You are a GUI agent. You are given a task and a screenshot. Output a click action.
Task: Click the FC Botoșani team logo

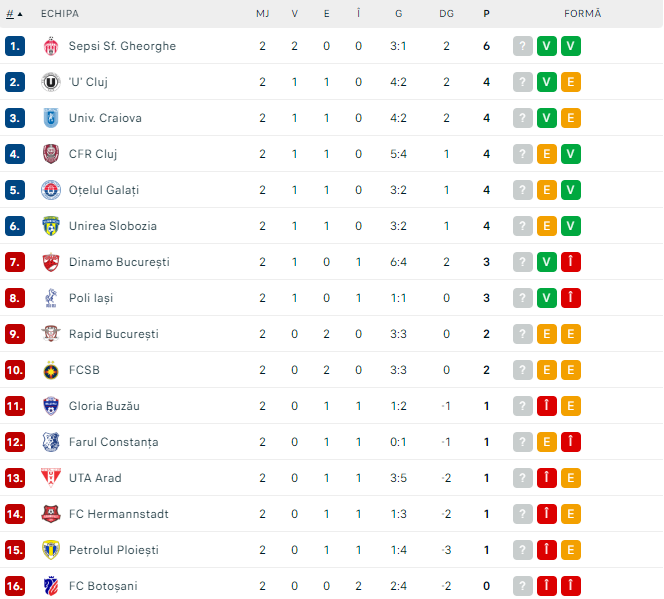pos(51,586)
